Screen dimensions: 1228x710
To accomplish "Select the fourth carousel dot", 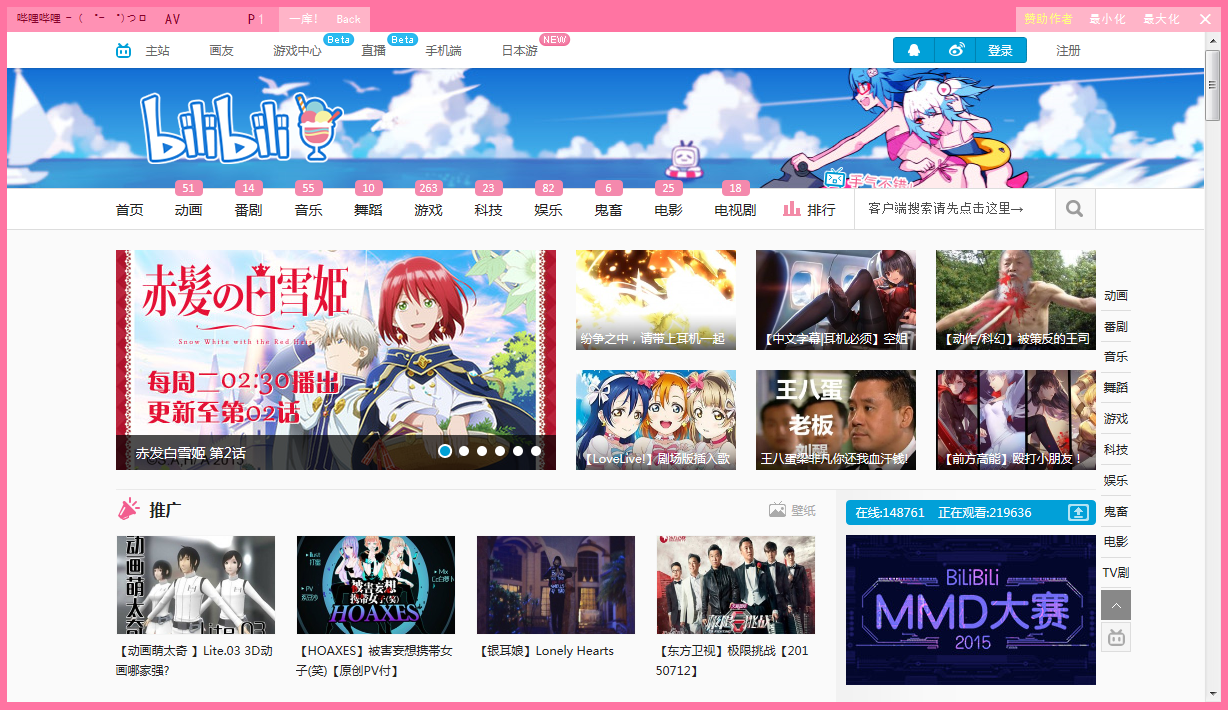I will pos(500,451).
